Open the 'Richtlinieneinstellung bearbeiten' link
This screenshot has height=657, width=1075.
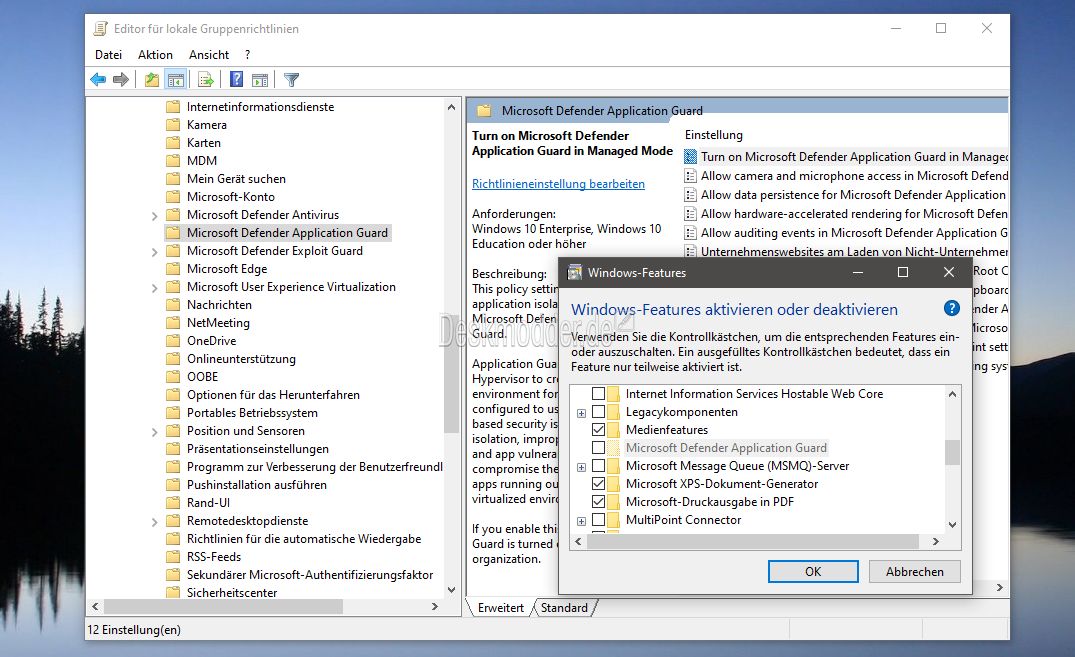pyautogui.click(x=558, y=184)
